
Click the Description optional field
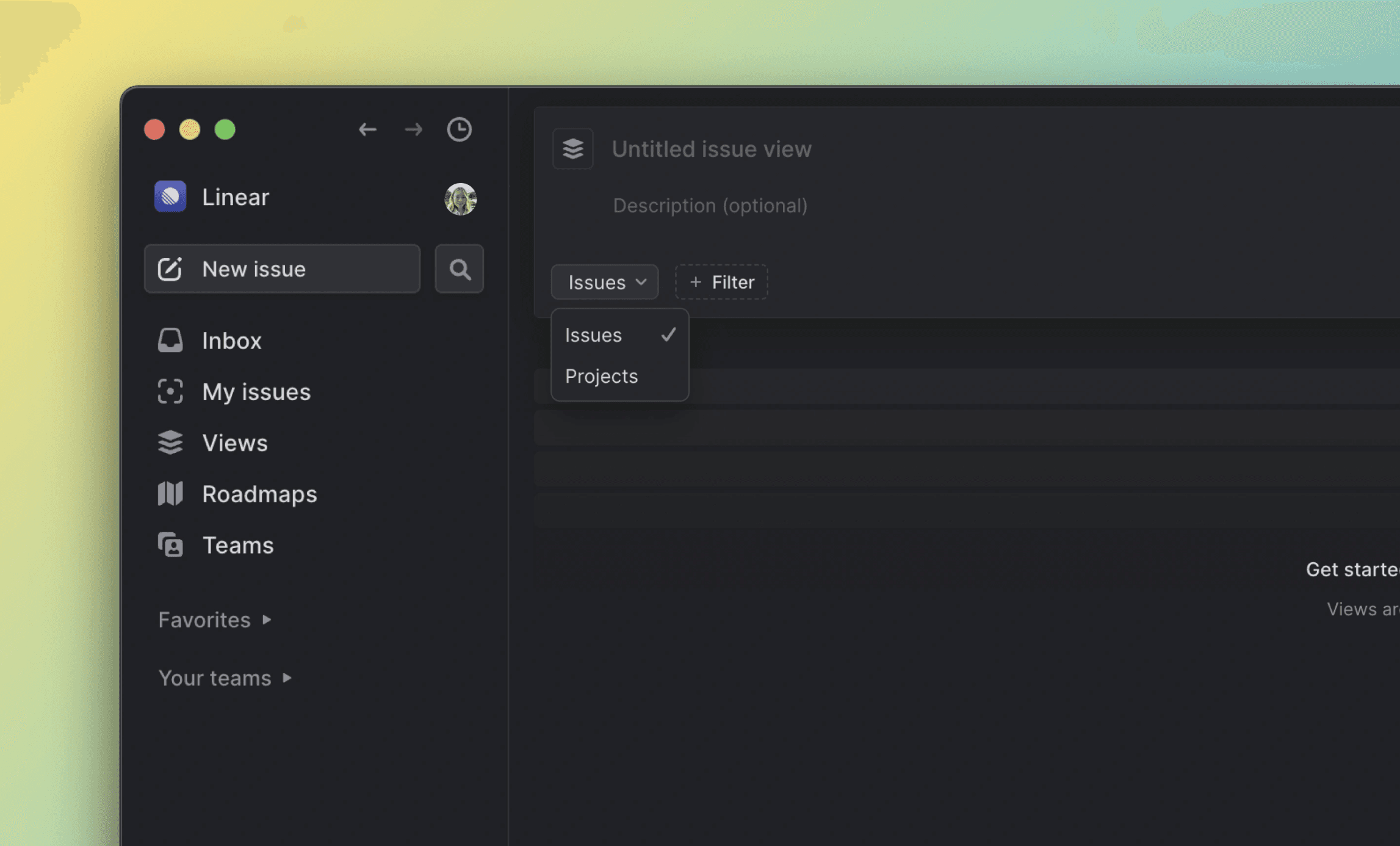point(710,206)
